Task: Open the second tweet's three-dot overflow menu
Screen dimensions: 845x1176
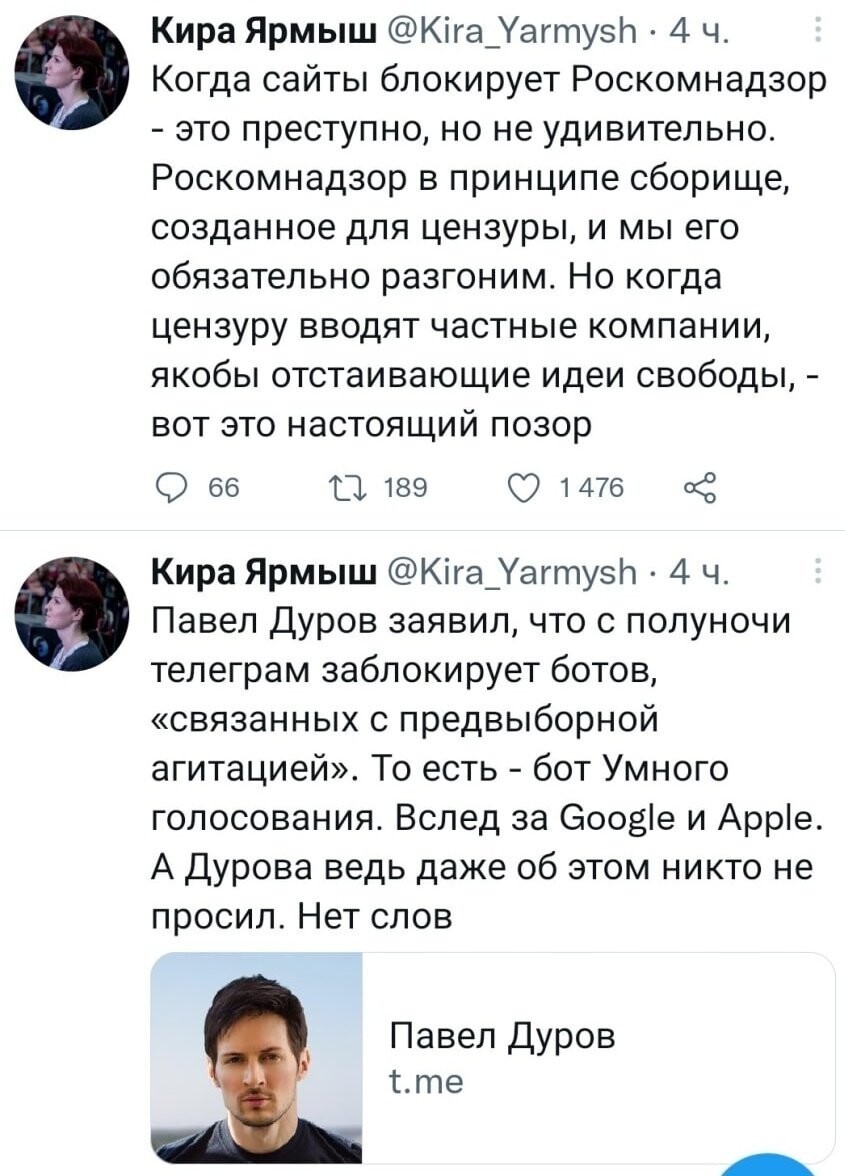Action: pyautogui.click(x=818, y=571)
